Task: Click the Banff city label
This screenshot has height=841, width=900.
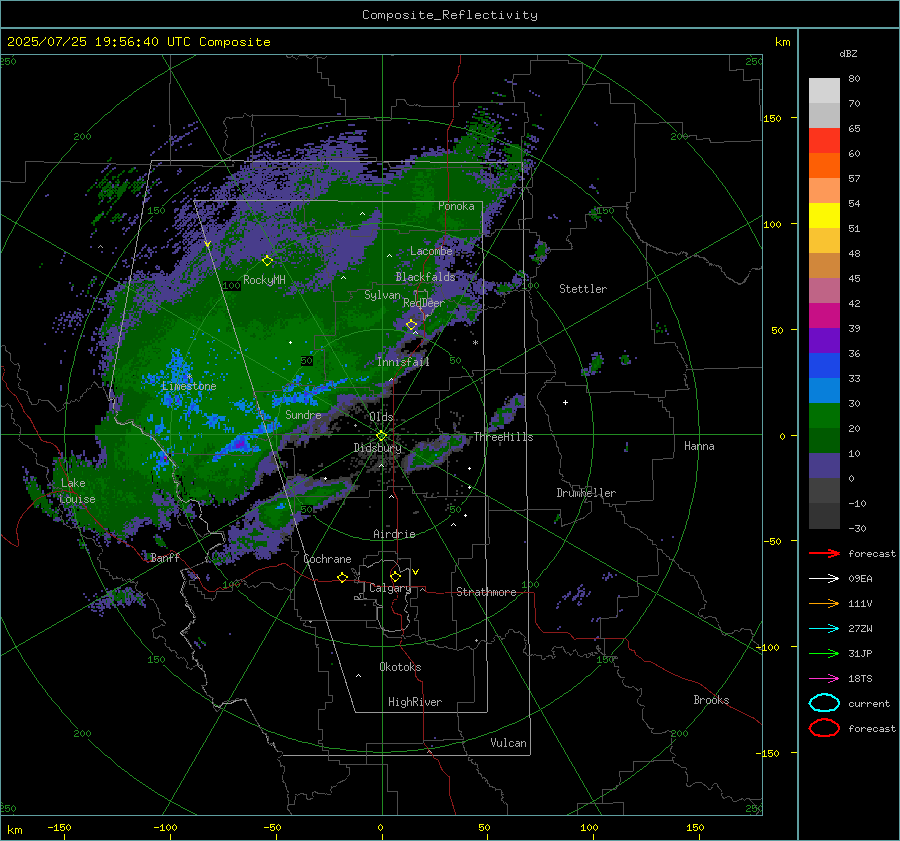Action: pyautogui.click(x=165, y=557)
